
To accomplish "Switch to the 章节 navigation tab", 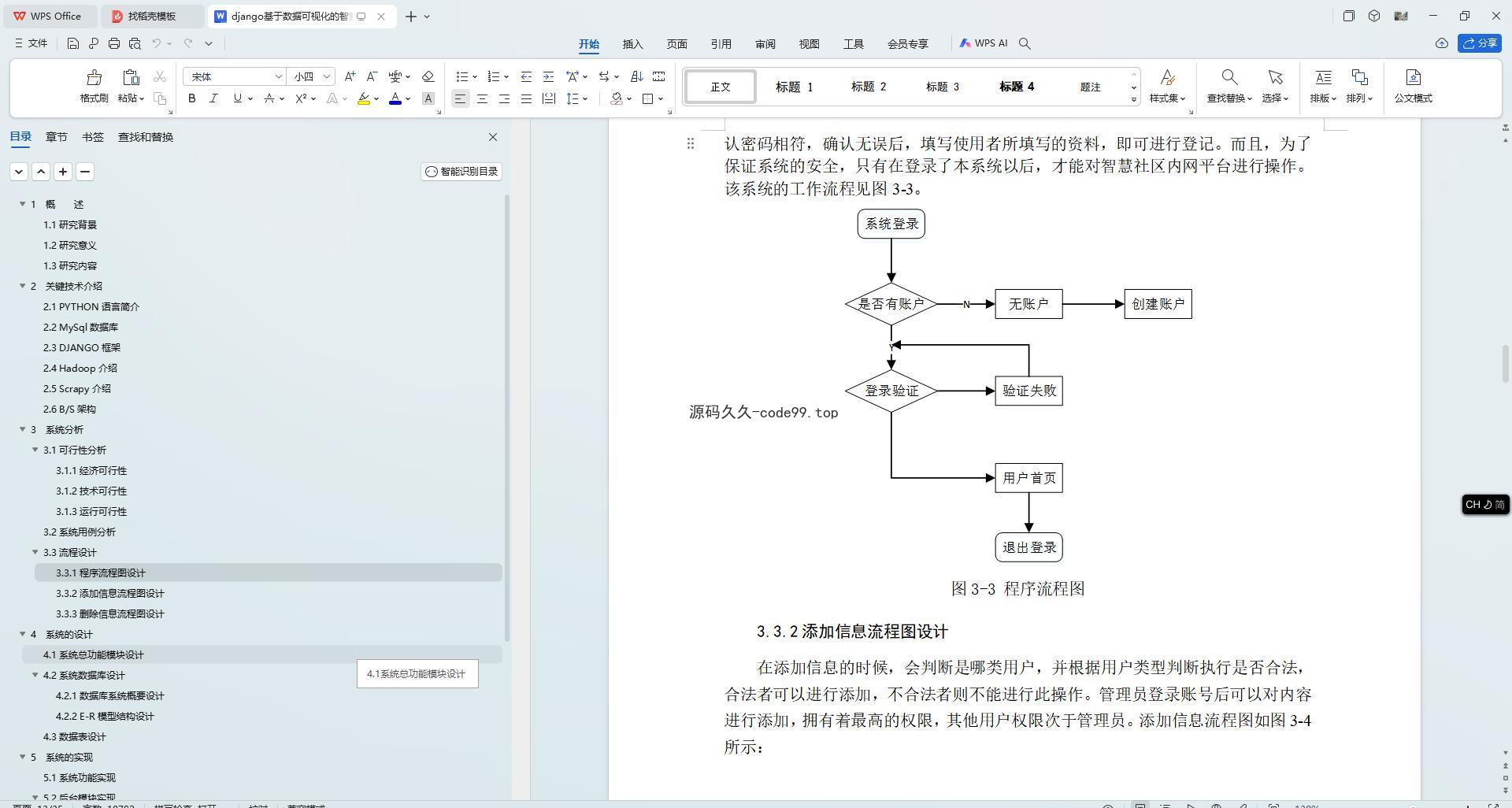I will [56, 137].
